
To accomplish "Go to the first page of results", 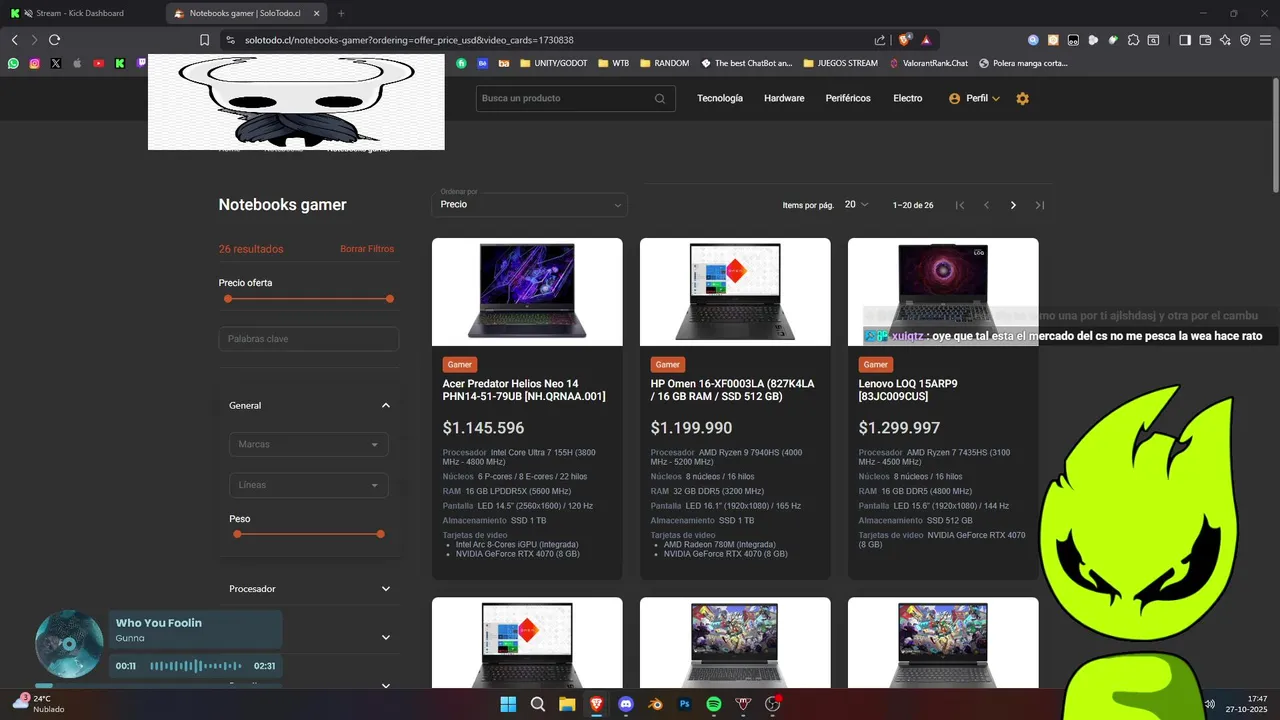I will click(x=960, y=205).
